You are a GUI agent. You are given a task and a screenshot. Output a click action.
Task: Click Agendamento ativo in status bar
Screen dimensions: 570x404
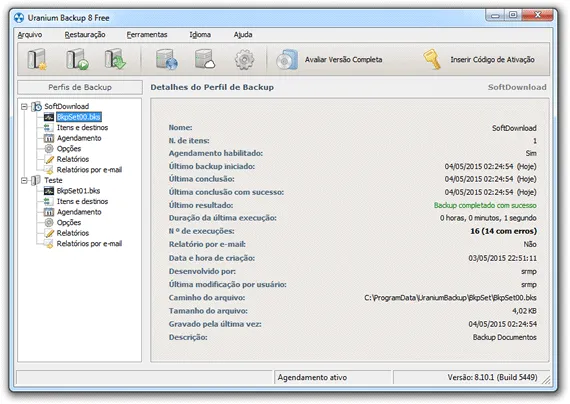(x=312, y=377)
